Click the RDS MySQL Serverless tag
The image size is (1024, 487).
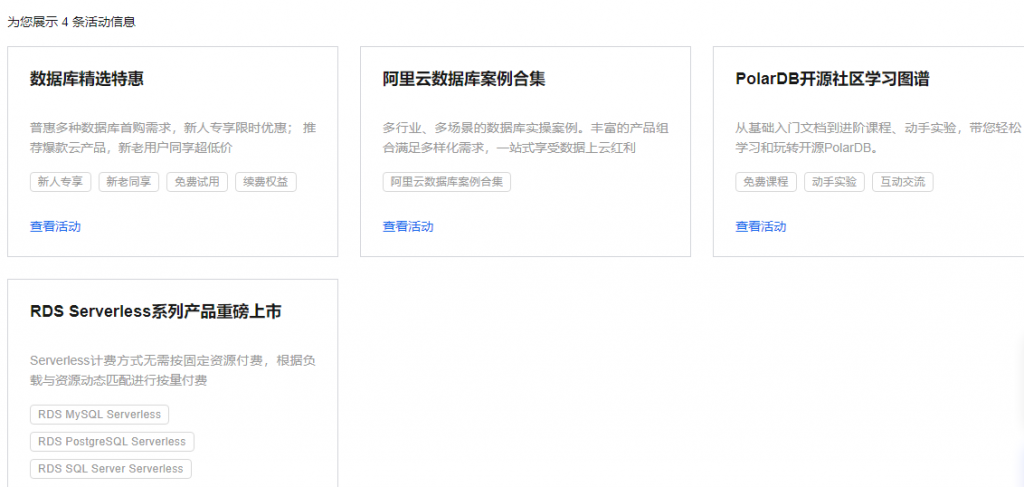[99, 415]
